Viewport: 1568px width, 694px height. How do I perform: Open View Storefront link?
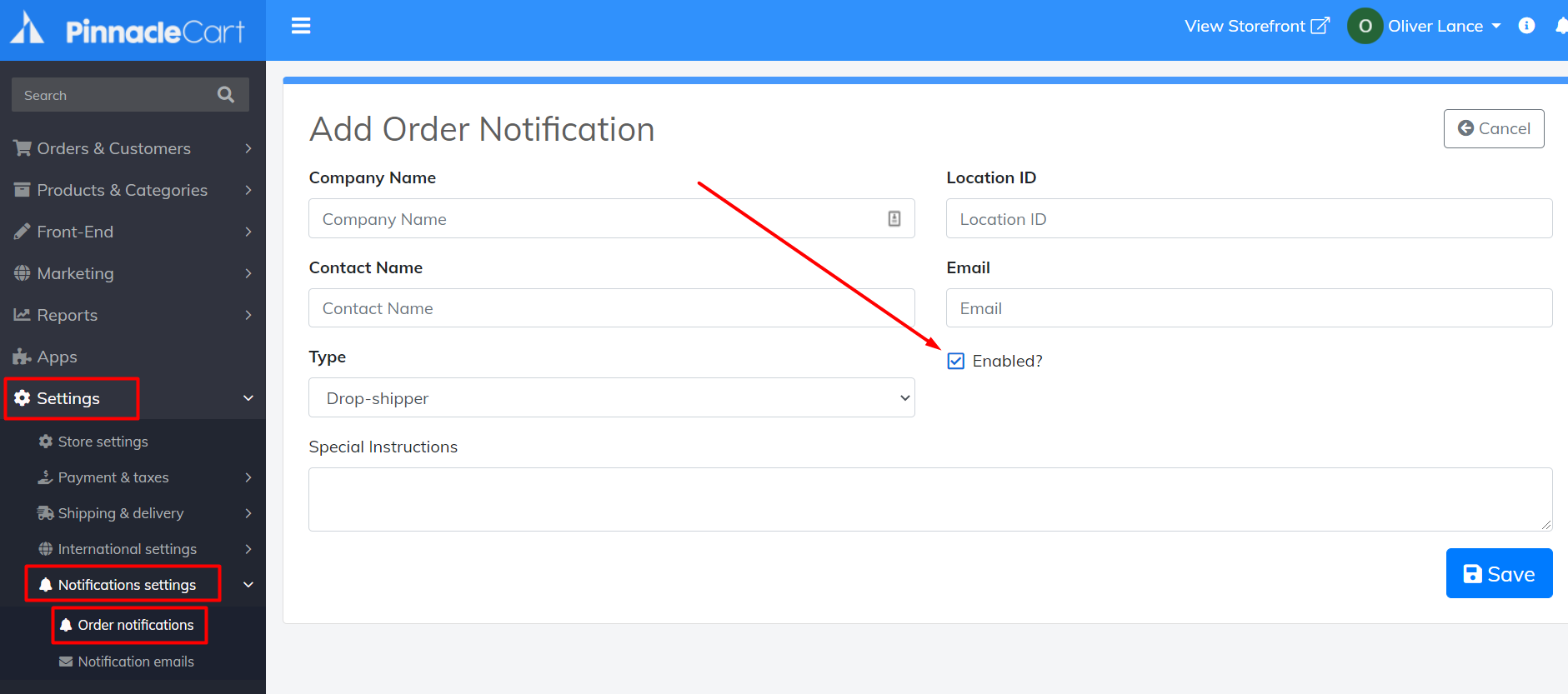point(1257,26)
